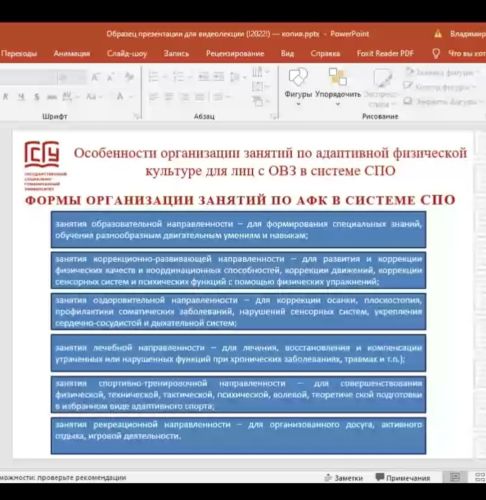Expand the Шрифт dialog launcher

136,116
